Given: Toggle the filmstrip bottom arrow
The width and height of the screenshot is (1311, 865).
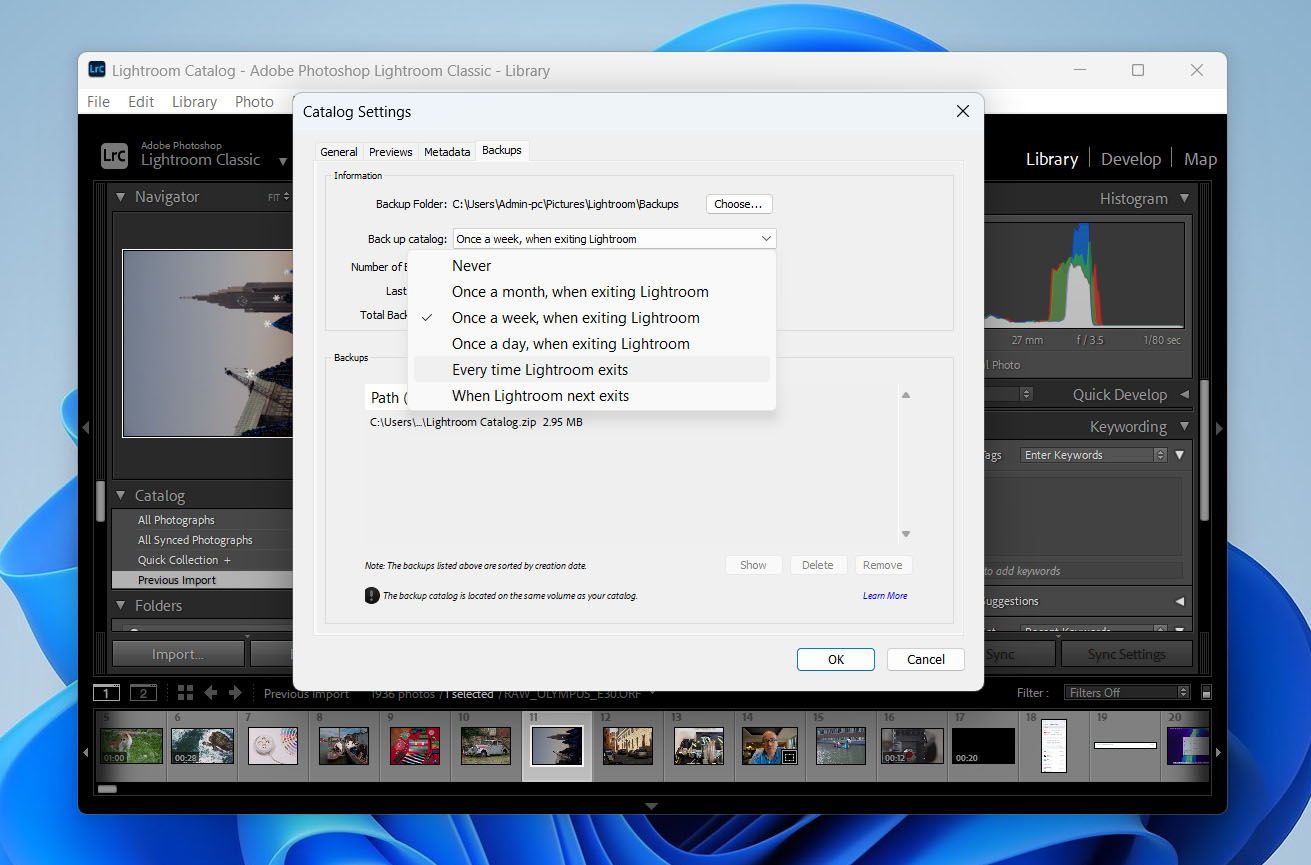Looking at the screenshot, I should pos(652,806).
